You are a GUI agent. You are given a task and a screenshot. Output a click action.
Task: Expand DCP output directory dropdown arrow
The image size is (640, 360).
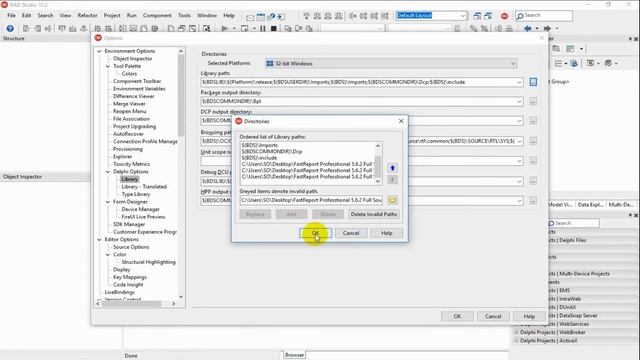click(519, 121)
